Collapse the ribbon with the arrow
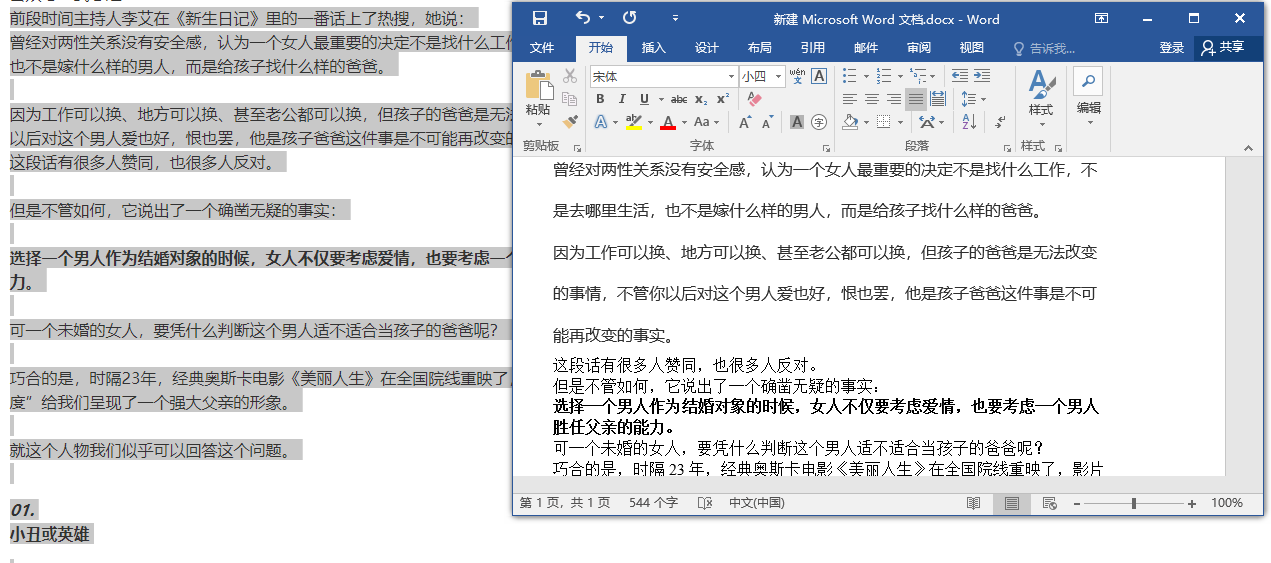 coord(1248,148)
